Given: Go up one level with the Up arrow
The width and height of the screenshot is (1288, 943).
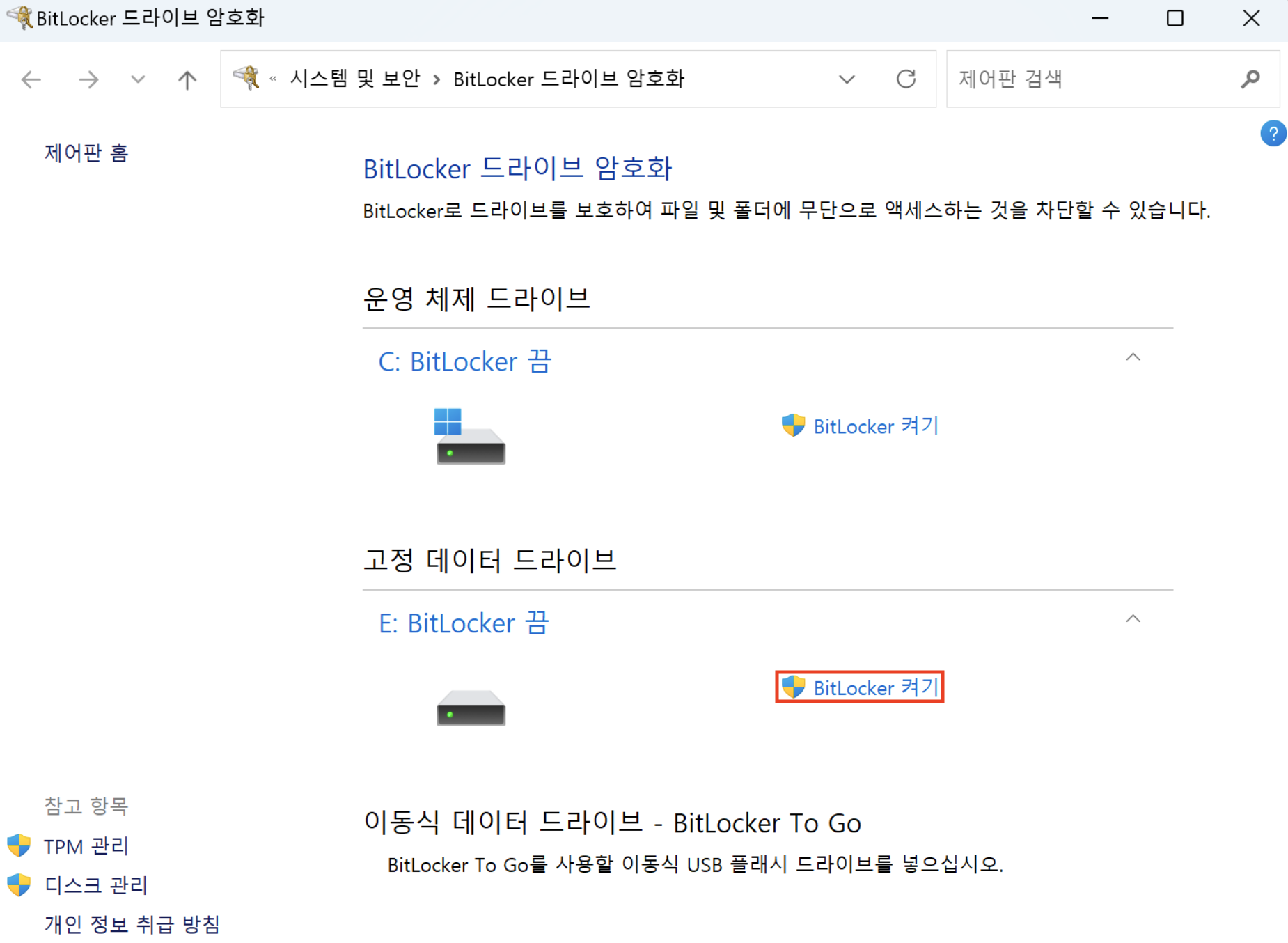Looking at the screenshot, I should click(187, 79).
